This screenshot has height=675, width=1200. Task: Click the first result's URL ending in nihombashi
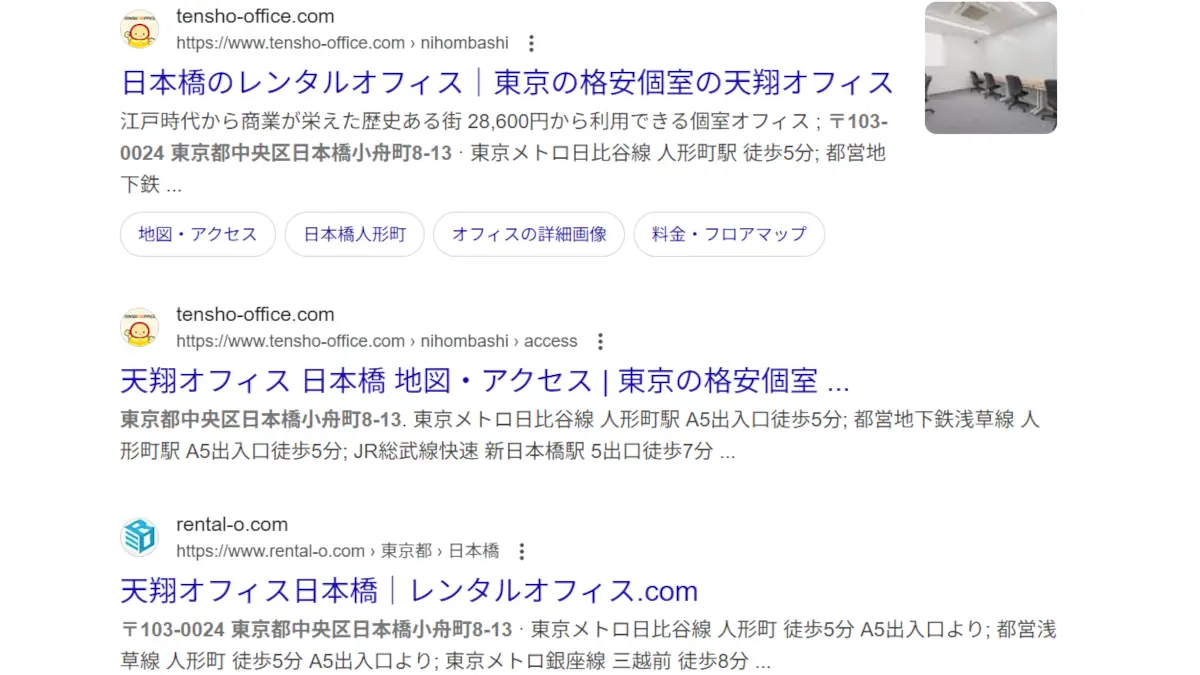point(342,44)
